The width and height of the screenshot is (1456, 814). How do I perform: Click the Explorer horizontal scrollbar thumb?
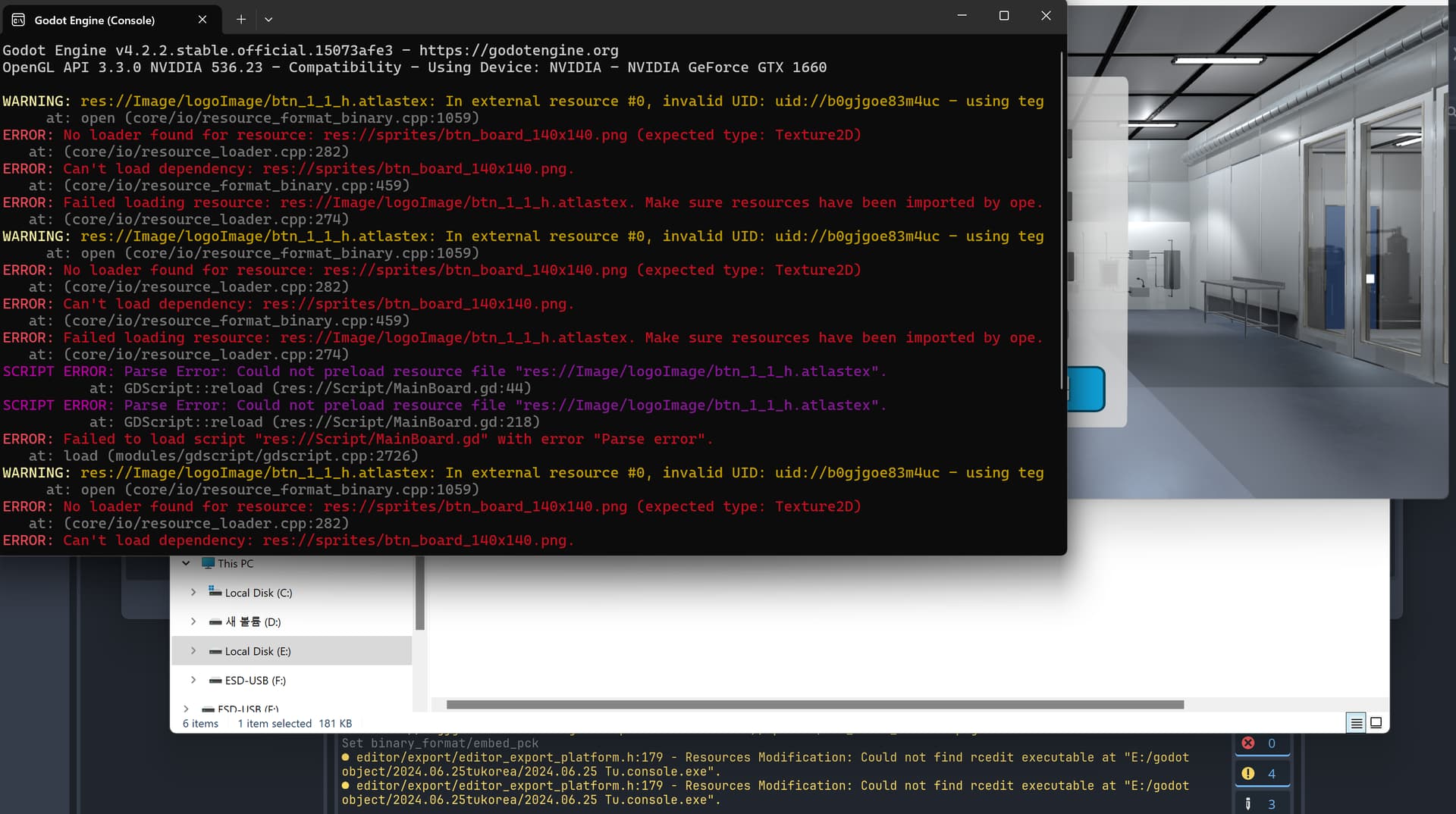tap(814, 705)
